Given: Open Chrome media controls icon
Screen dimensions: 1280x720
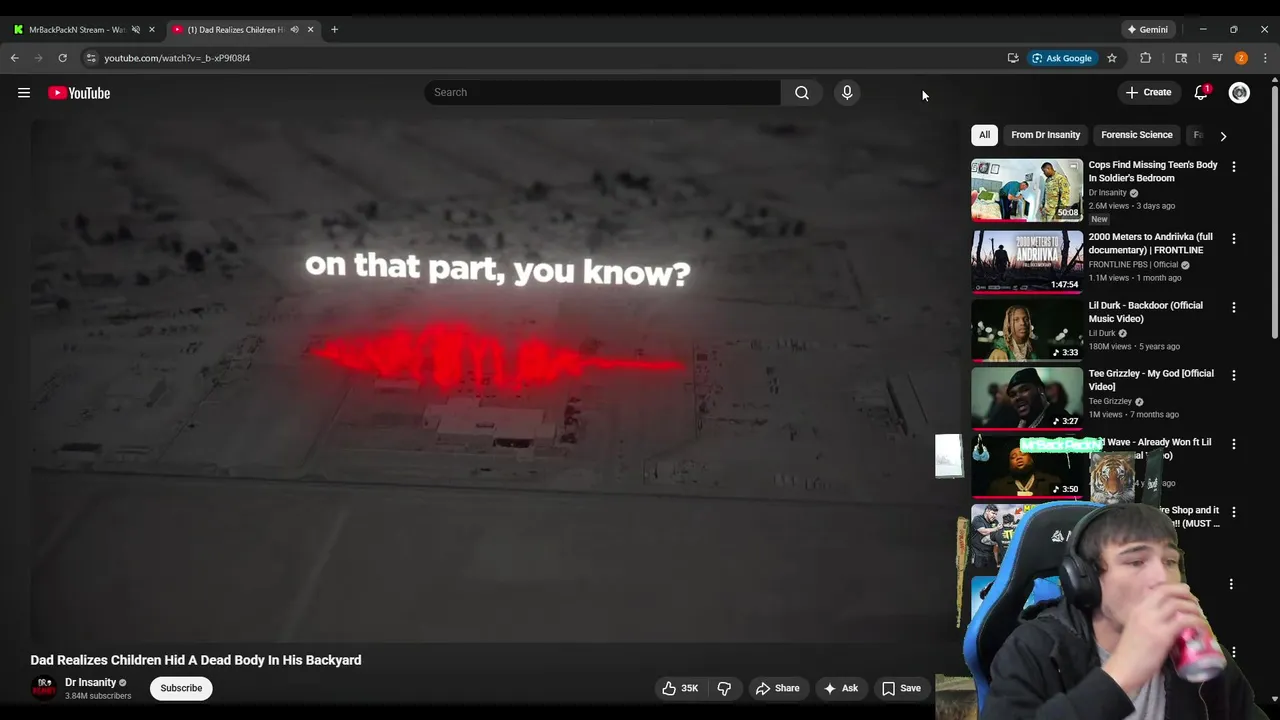Looking at the screenshot, I should [1217, 58].
